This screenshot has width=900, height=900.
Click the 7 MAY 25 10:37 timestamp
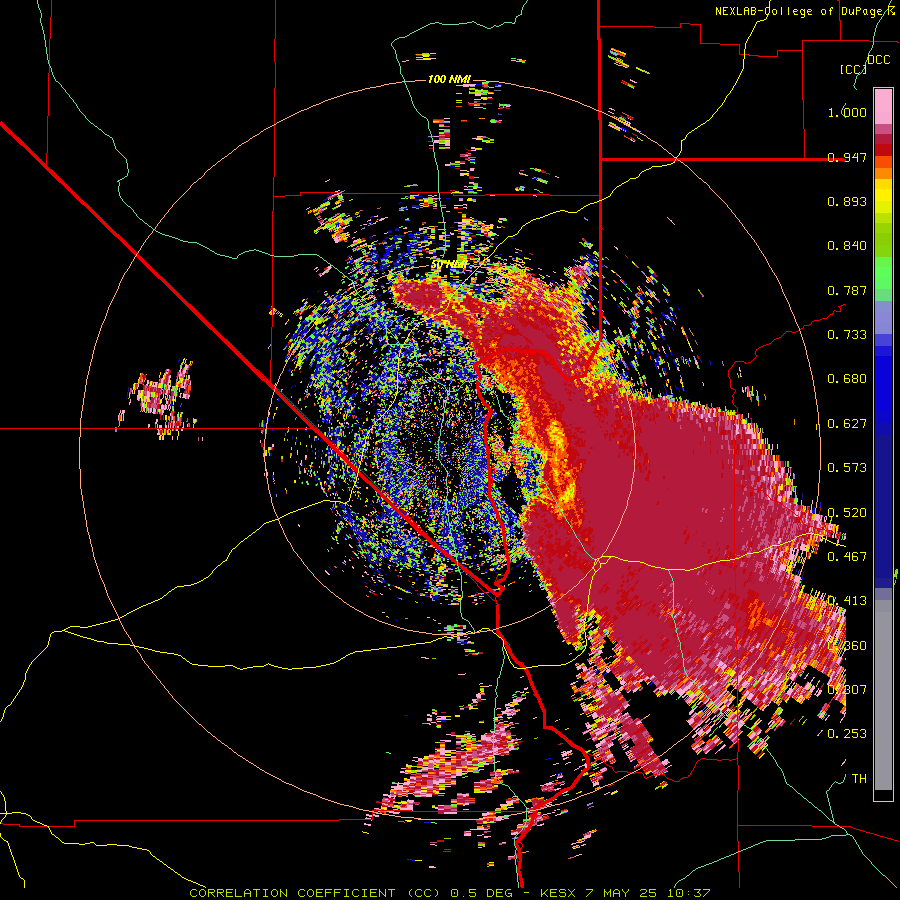(x=648, y=893)
